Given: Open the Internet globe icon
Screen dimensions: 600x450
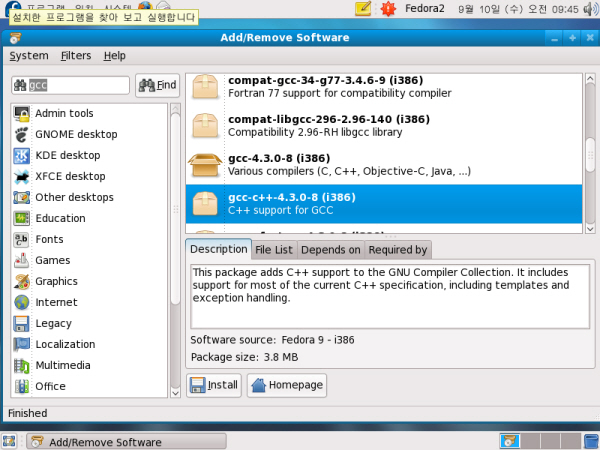Looking at the screenshot, I should pos(21,303).
